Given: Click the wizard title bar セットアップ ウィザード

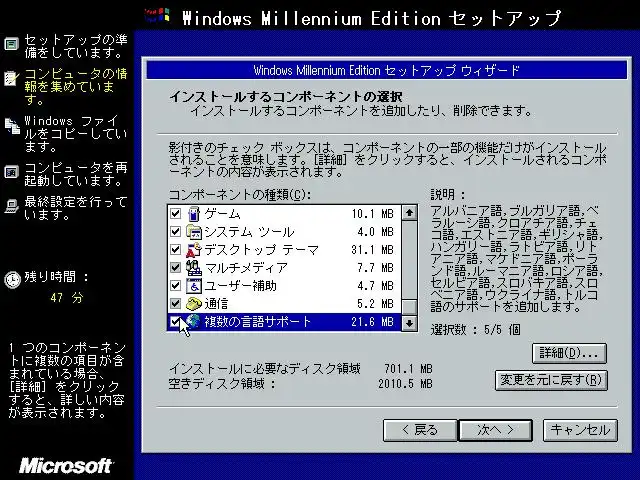Looking at the screenshot, I should (387, 70).
